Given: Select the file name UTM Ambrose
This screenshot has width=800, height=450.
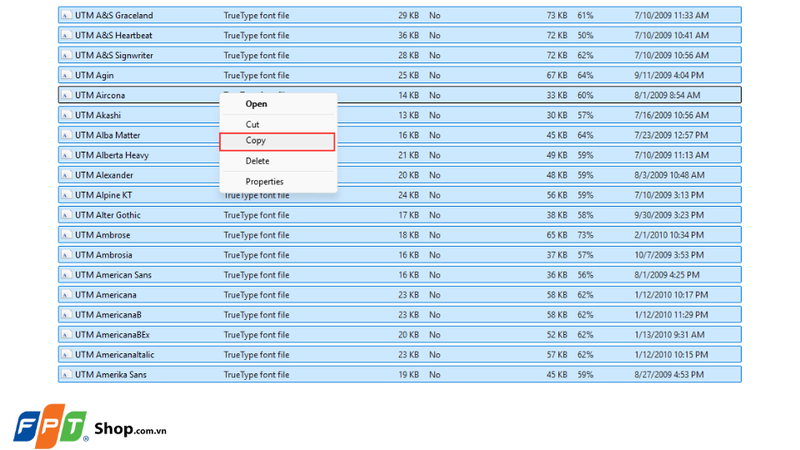Looking at the screenshot, I should coord(103,235).
